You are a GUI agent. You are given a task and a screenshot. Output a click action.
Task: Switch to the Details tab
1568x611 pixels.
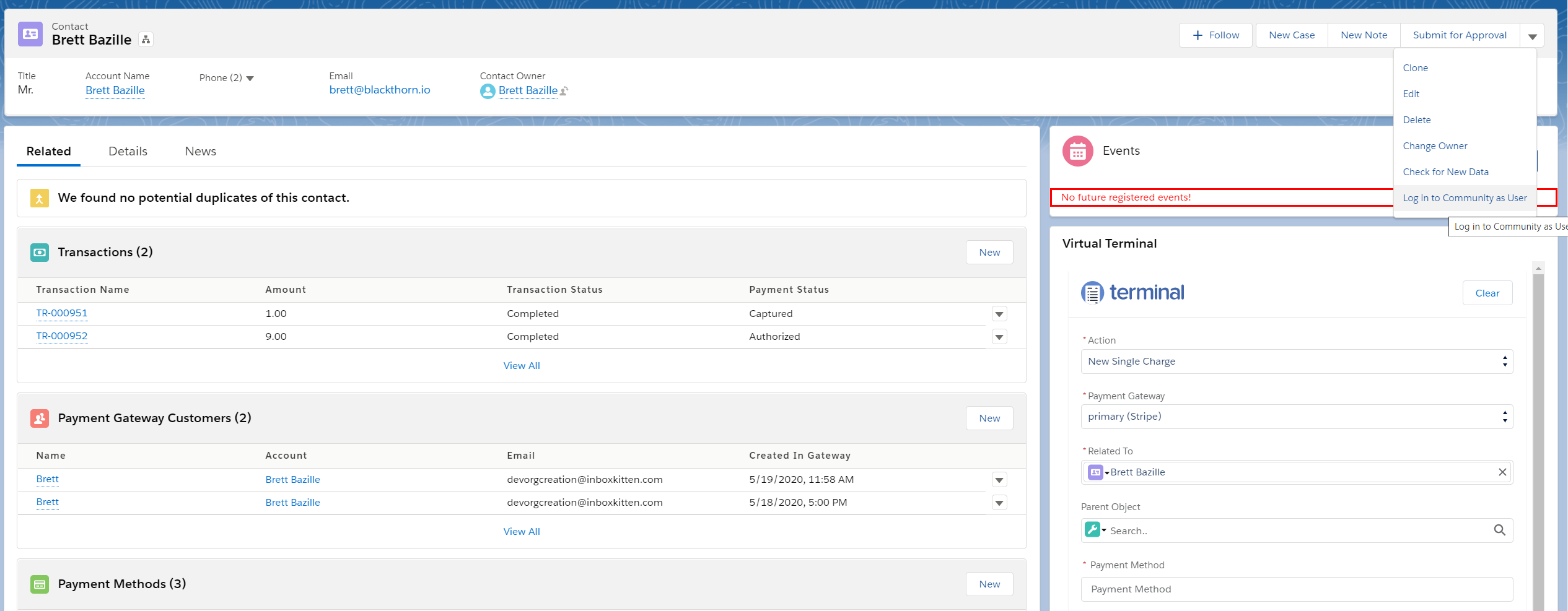point(128,152)
